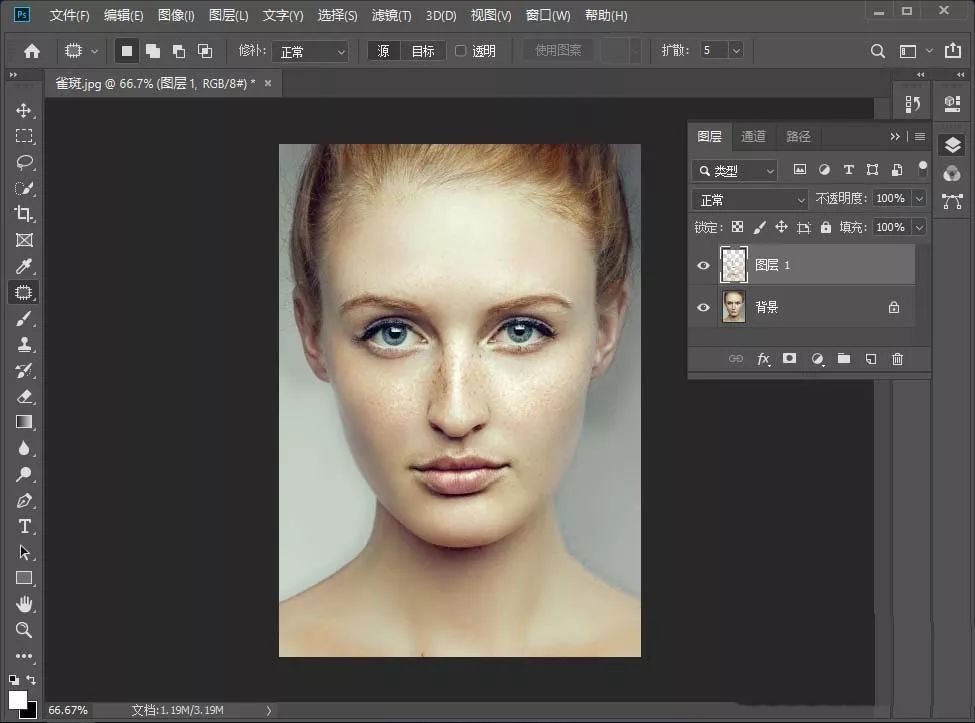This screenshot has width=975, height=723.
Task: Switch to the 通道 tab
Action: [753, 137]
